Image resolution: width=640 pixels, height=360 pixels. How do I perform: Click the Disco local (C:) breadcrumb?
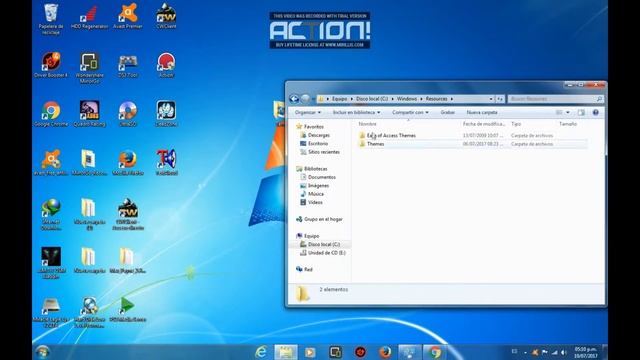coord(372,99)
